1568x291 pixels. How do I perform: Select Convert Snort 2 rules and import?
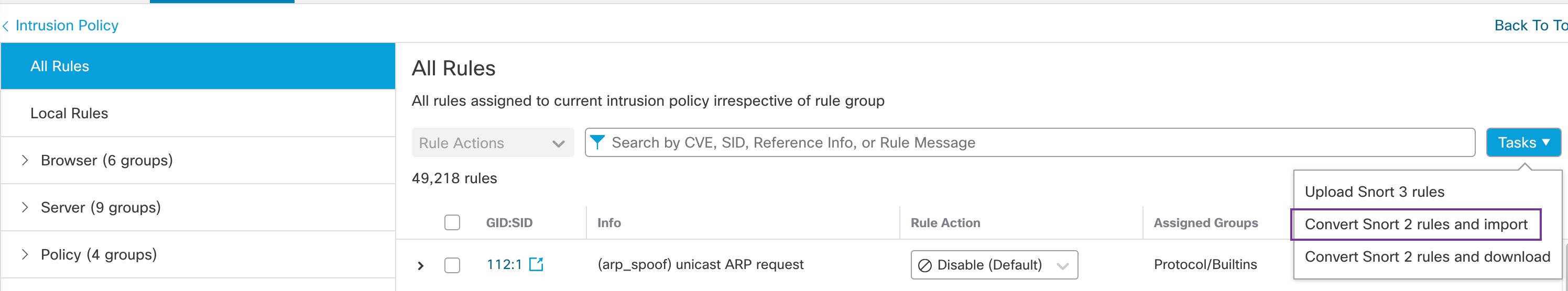coord(1415,224)
